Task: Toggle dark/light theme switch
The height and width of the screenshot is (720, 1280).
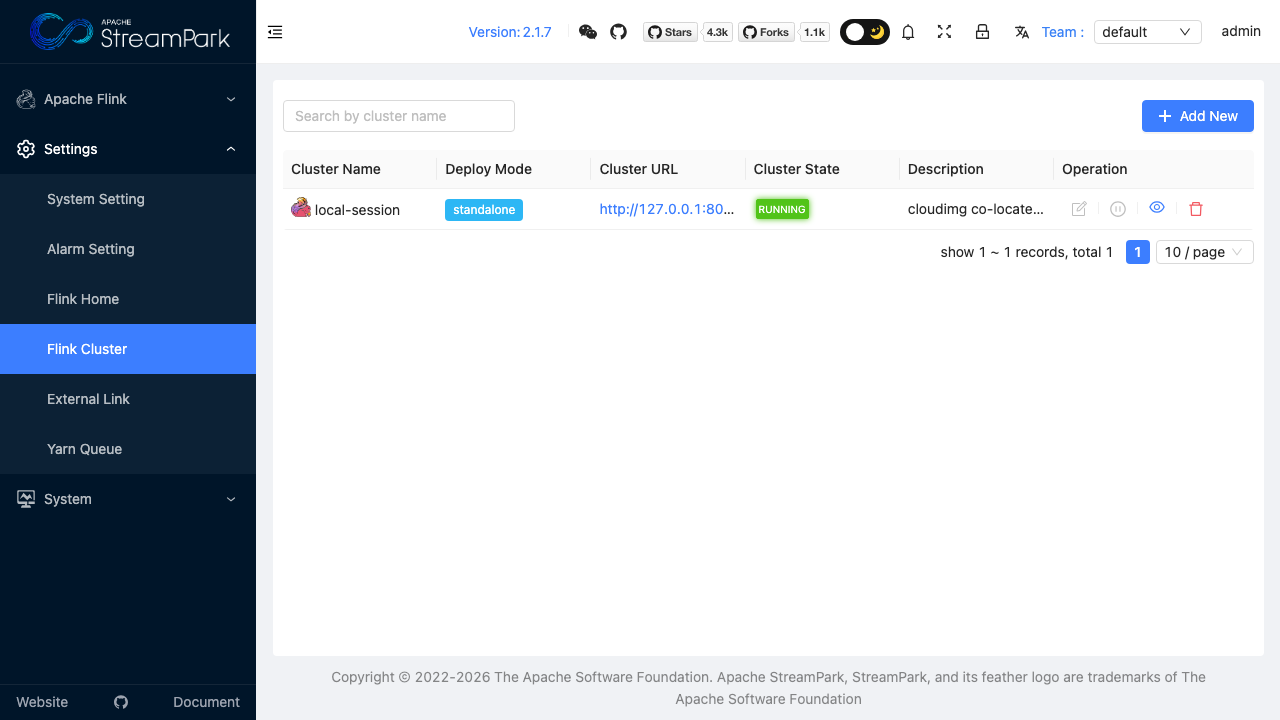Action: point(865,32)
